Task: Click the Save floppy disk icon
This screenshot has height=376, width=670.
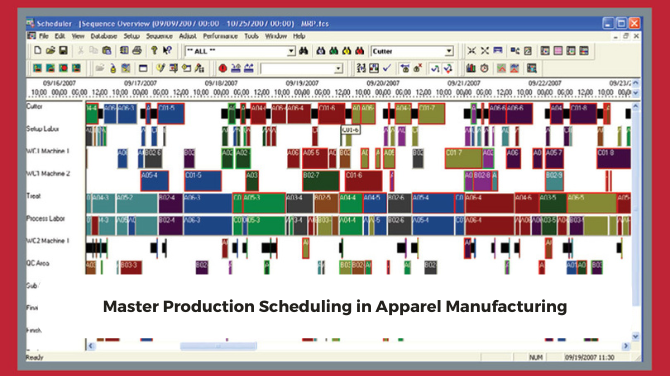Action: 63,51
